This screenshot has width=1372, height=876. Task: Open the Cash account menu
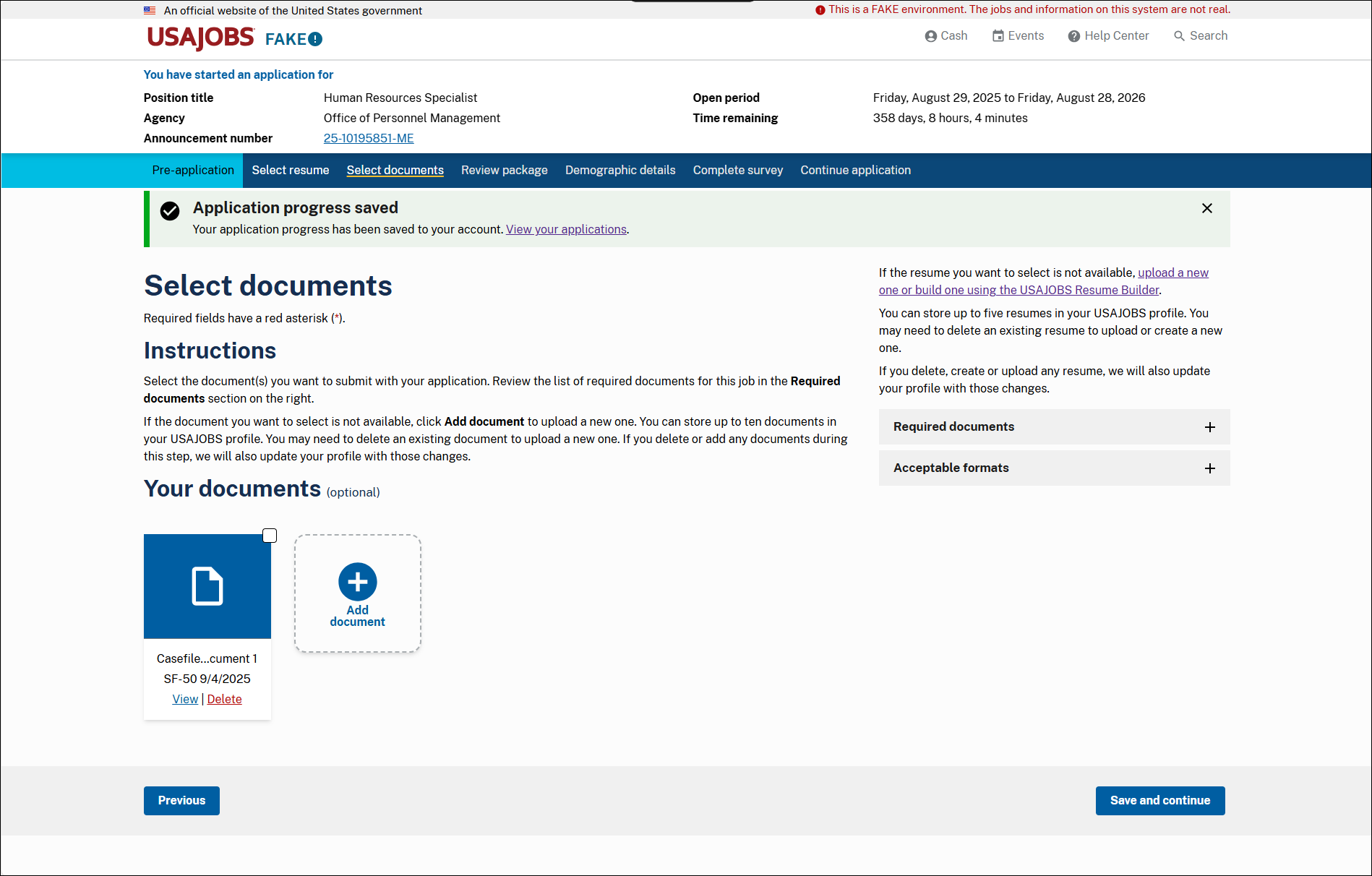tap(946, 36)
